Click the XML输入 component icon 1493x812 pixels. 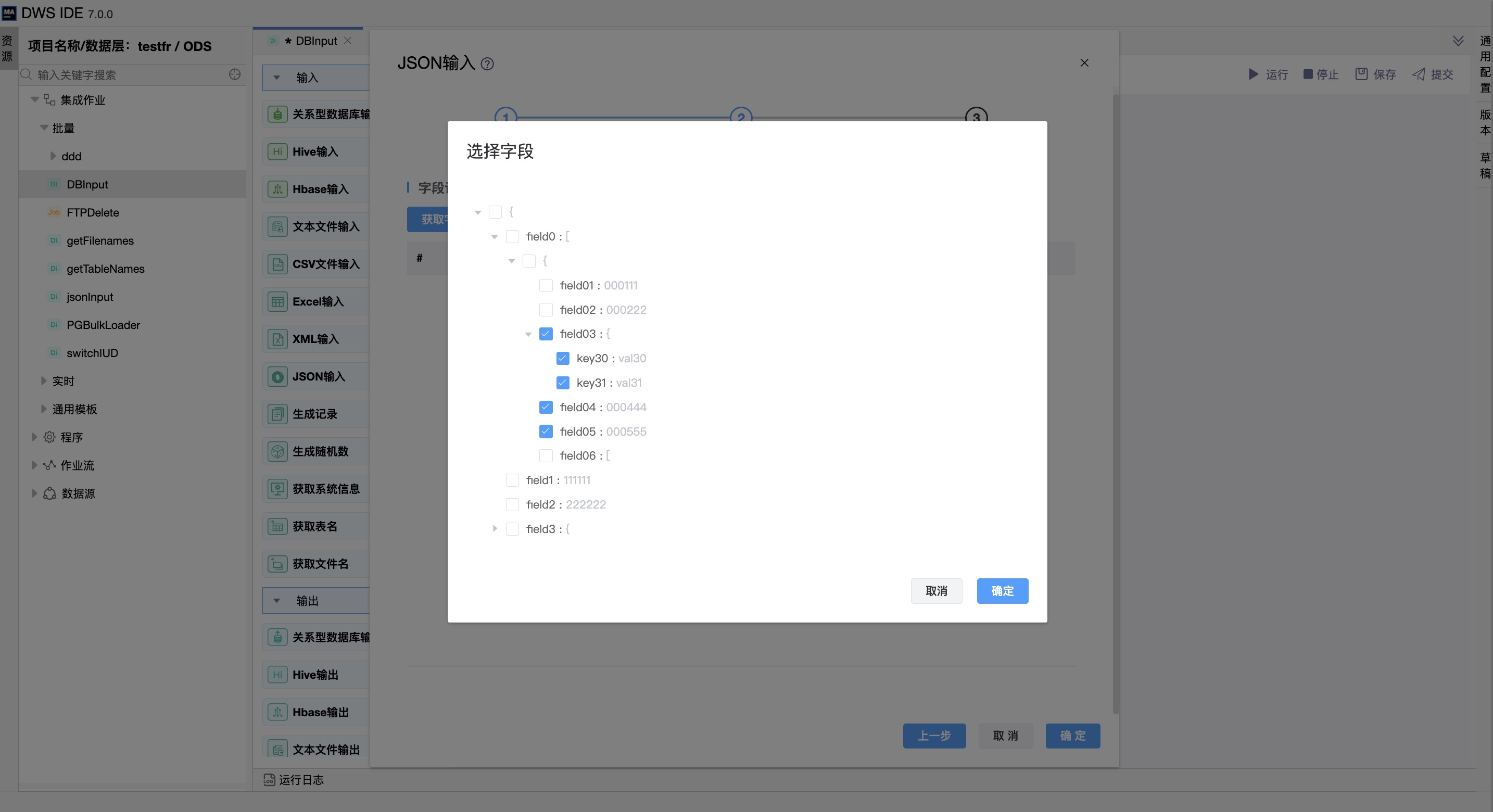tap(277, 339)
